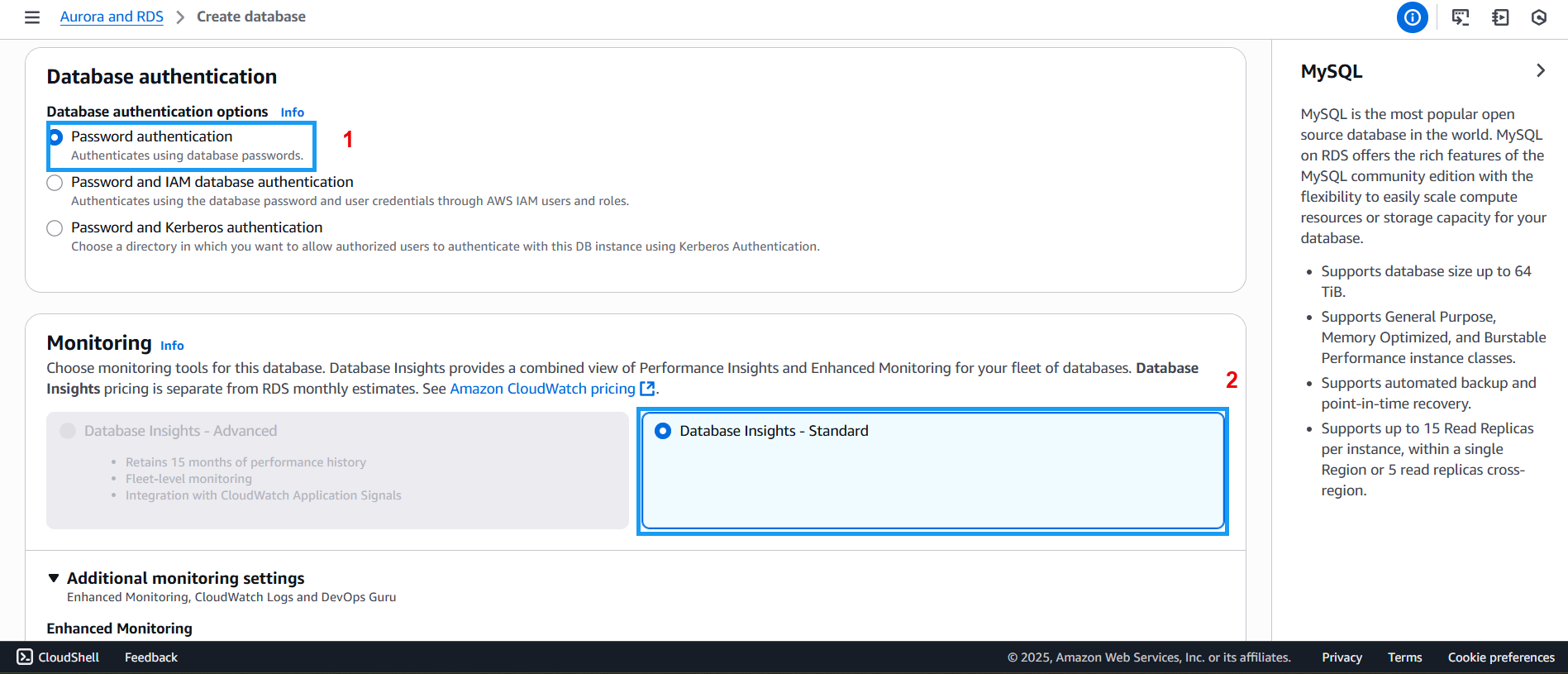
Task: Click the AWS copyright notice in footer
Action: (1149, 657)
